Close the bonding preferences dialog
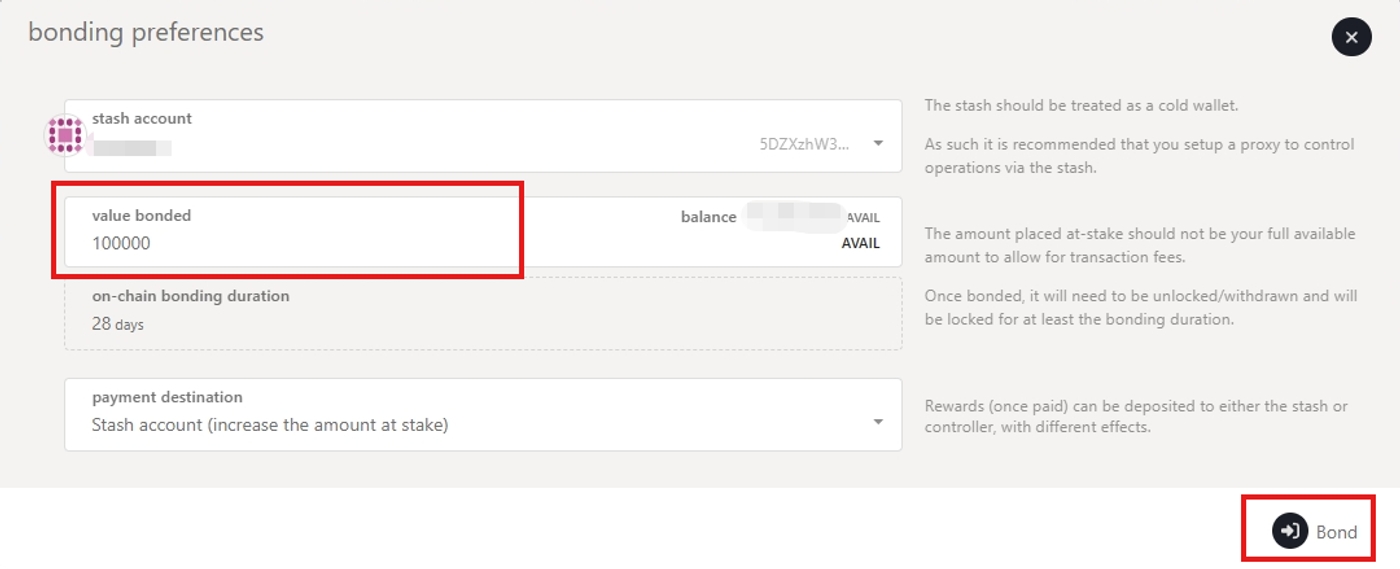 pos(1351,38)
